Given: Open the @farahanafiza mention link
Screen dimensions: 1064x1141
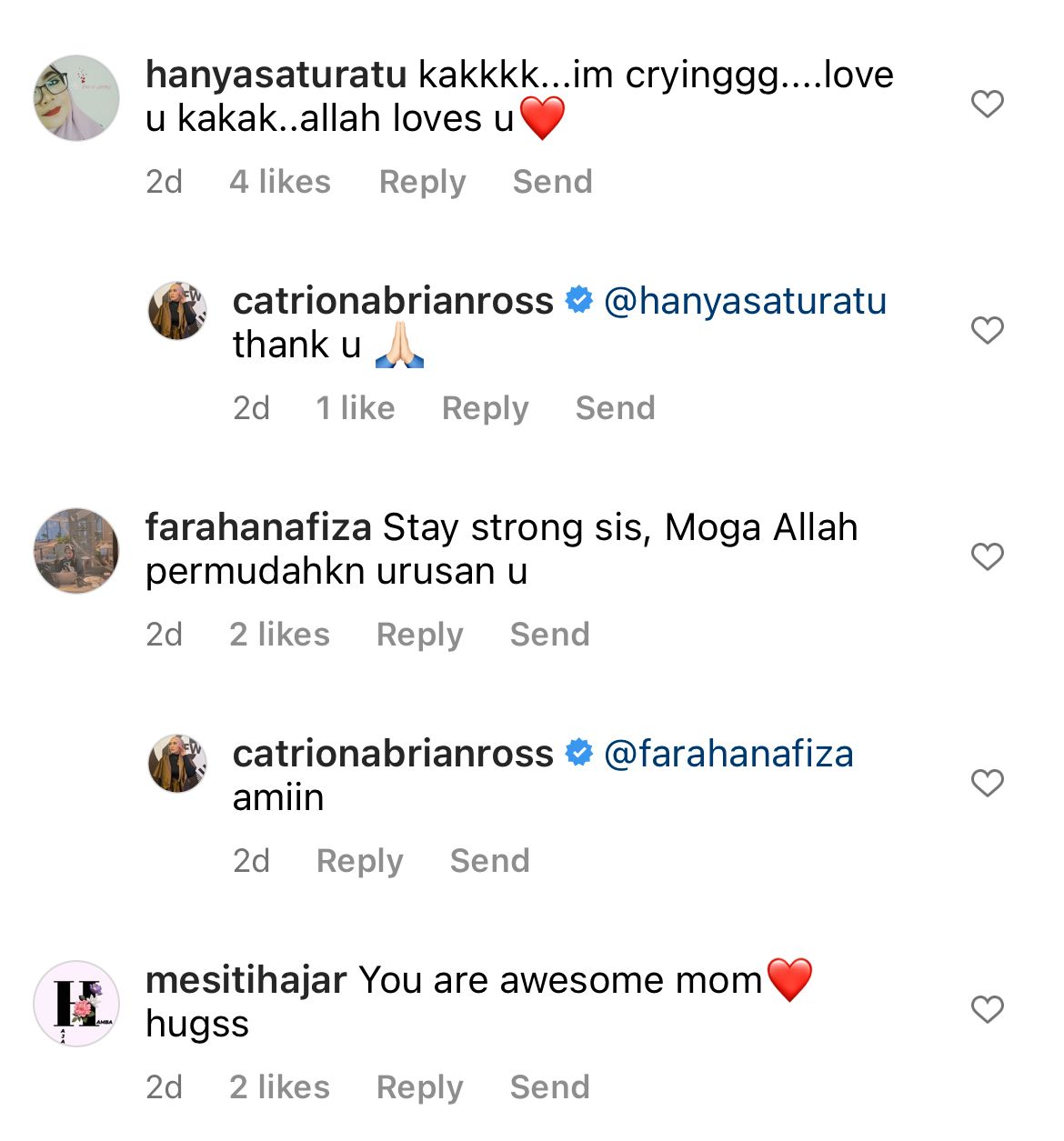Looking at the screenshot, I should [728, 754].
